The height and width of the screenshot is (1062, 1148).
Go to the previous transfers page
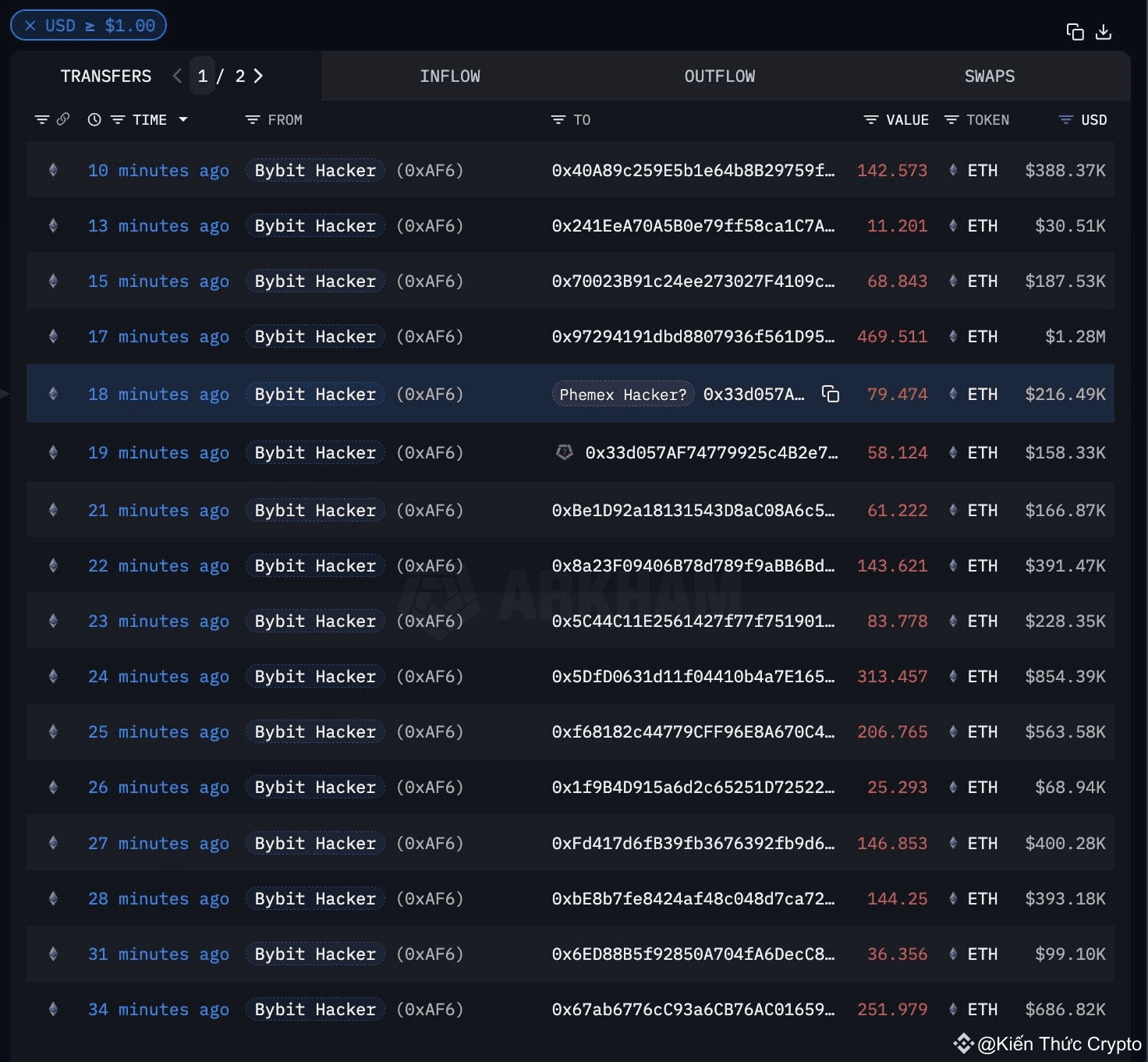pos(177,76)
